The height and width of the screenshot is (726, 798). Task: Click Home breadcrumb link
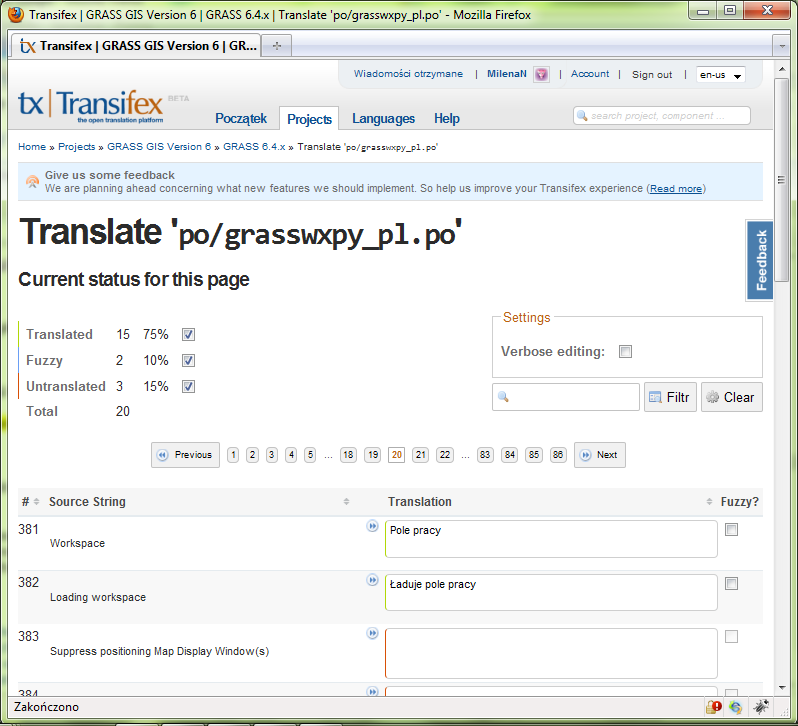[x=32, y=147]
